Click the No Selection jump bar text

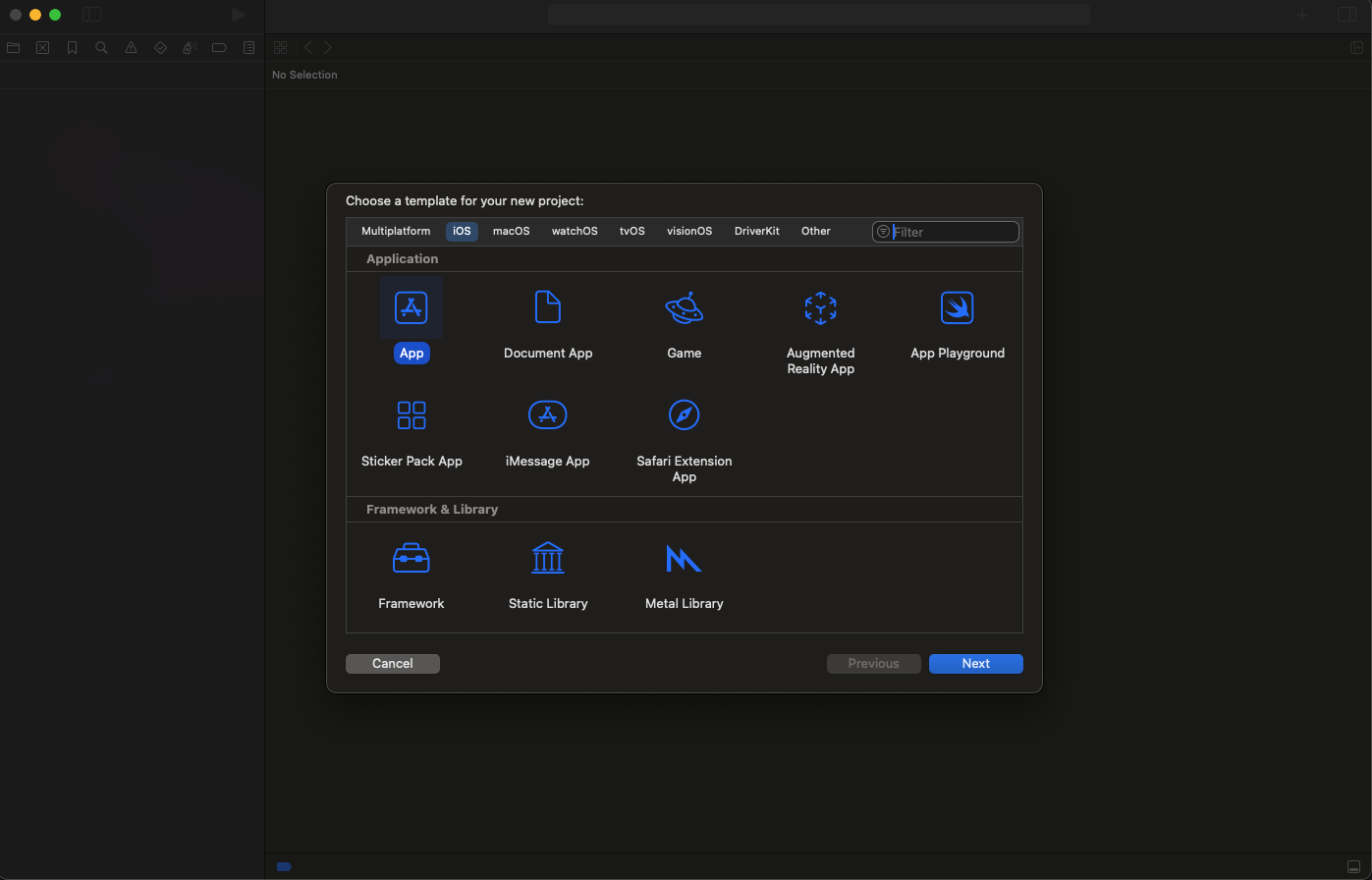click(x=304, y=75)
